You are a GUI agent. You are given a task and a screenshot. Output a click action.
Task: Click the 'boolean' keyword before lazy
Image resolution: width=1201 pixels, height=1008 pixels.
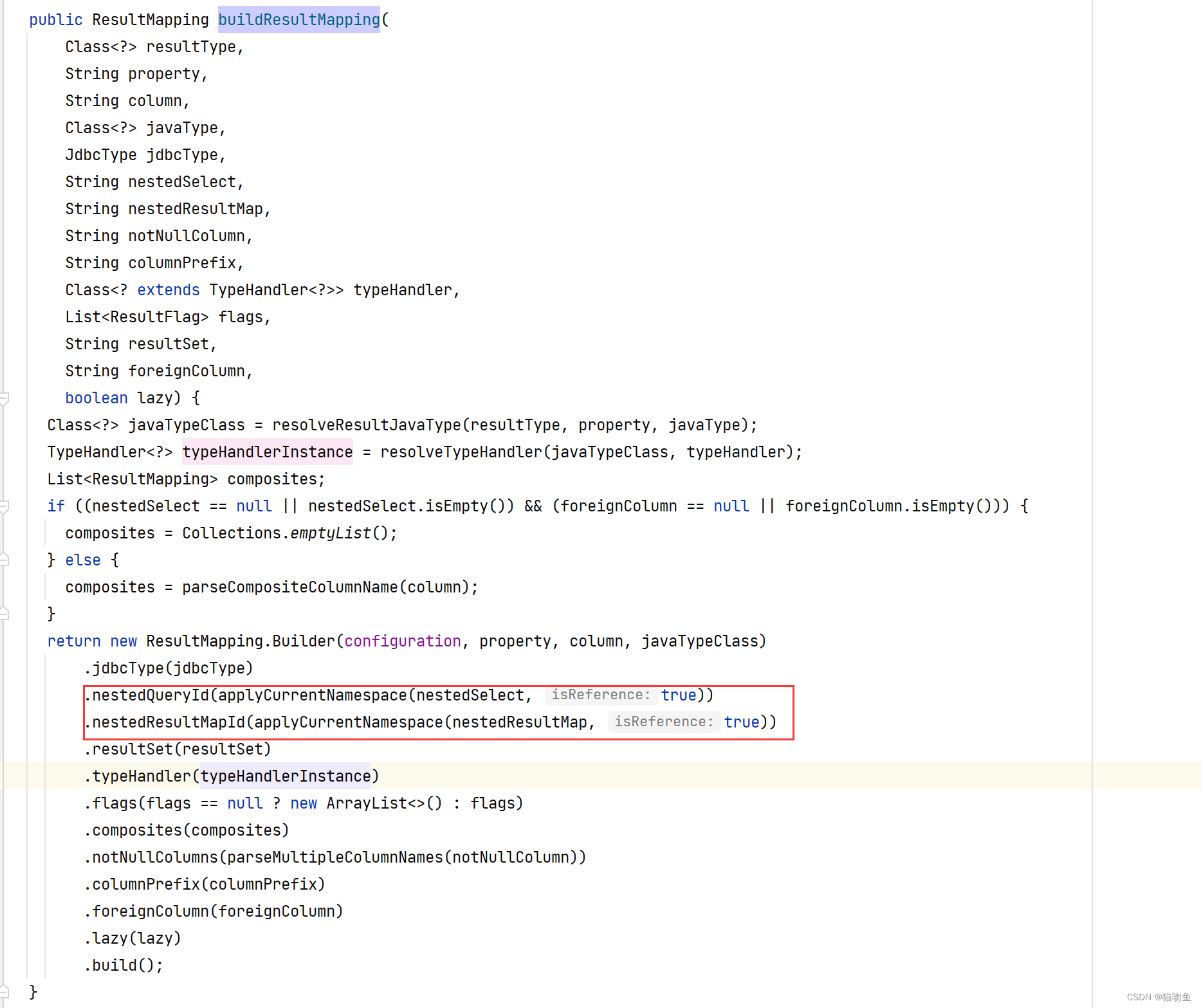click(96, 398)
